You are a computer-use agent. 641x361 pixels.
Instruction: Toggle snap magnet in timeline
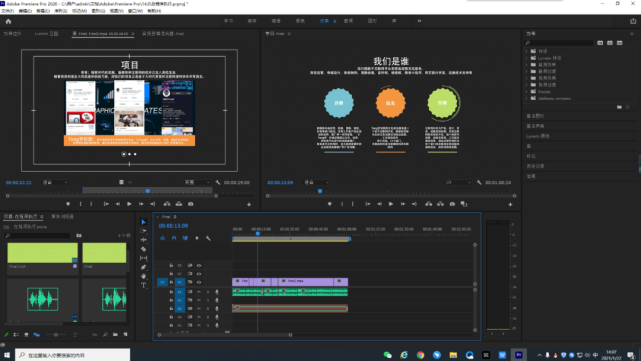(174, 238)
